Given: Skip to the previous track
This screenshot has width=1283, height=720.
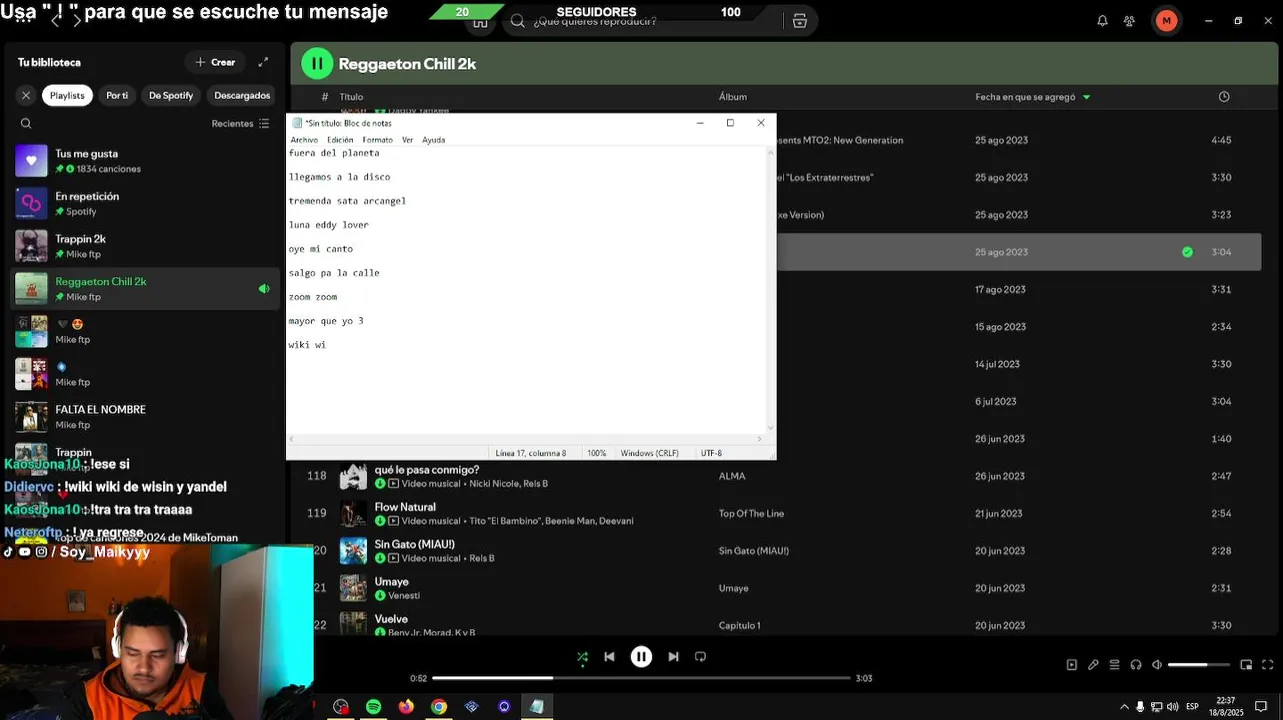Looking at the screenshot, I should (609, 657).
